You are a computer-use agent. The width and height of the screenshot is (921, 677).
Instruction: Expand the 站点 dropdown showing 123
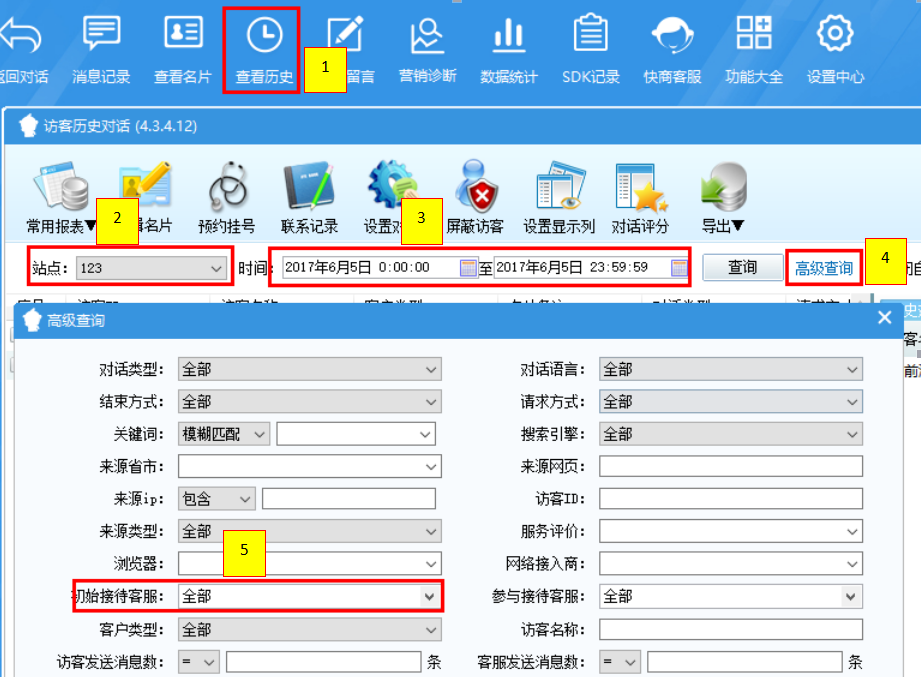pos(217,268)
